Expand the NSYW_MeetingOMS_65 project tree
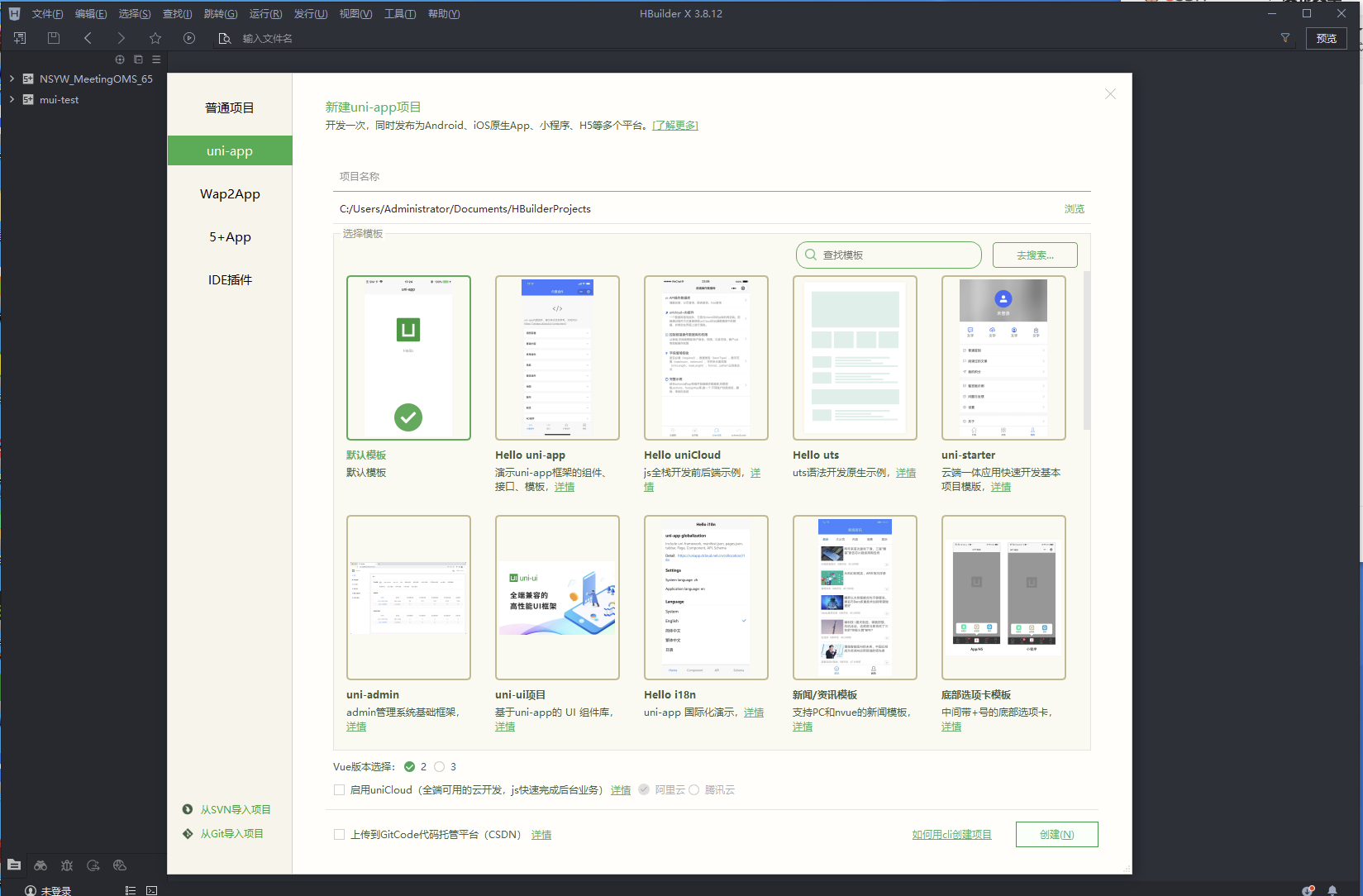This screenshot has width=1363, height=896. point(12,79)
